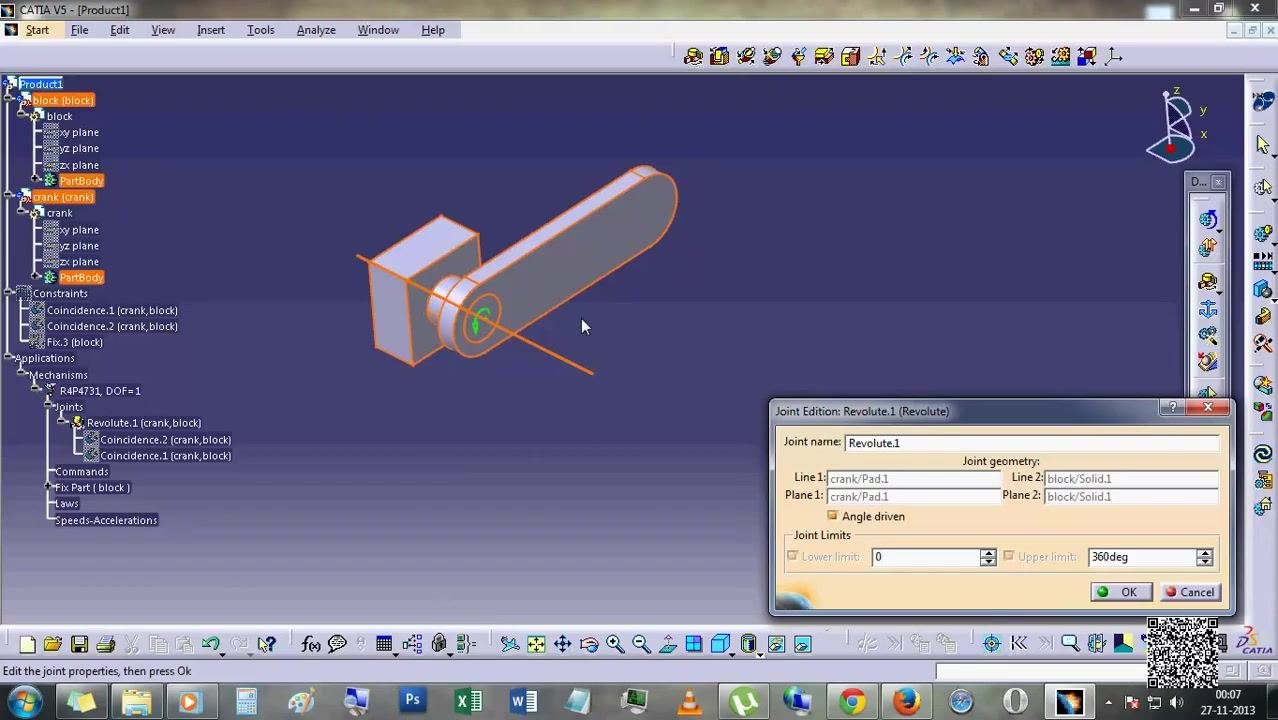Open the File menu
The width and height of the screenshot is (1278, 720).
point(79,30)
